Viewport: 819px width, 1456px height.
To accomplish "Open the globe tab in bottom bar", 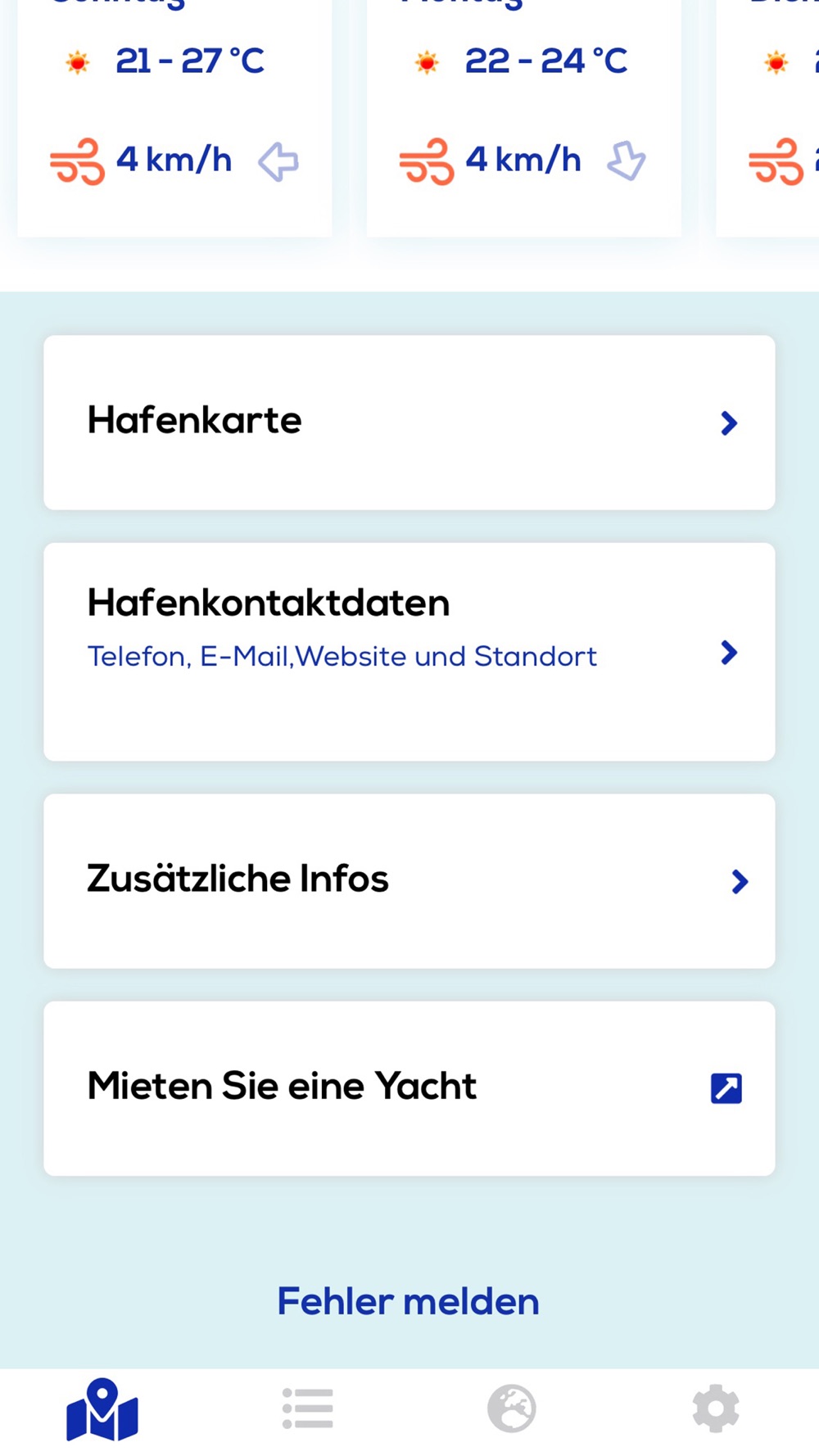I will tap(512, 1409).
